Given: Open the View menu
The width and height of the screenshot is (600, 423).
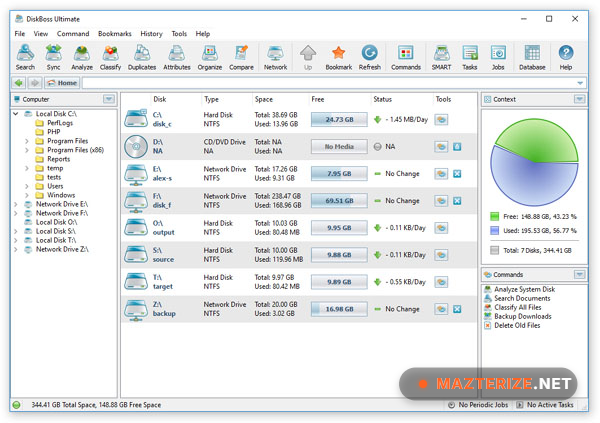Looking at the screenshot, I should coord(41,34).
